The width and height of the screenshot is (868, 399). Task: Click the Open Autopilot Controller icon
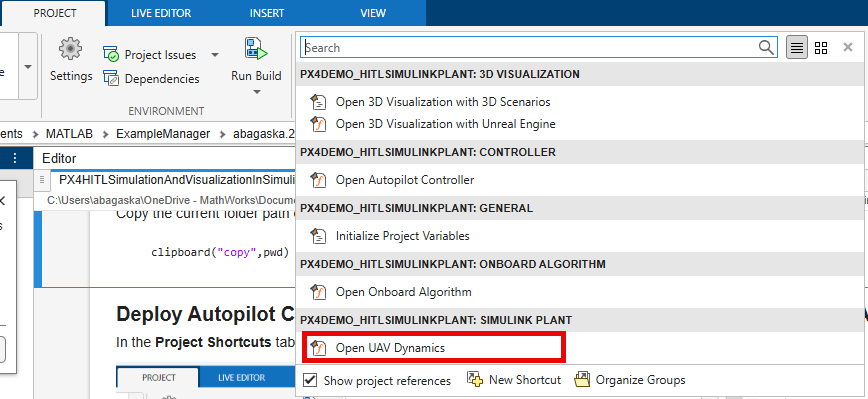(x=318, y=180)
